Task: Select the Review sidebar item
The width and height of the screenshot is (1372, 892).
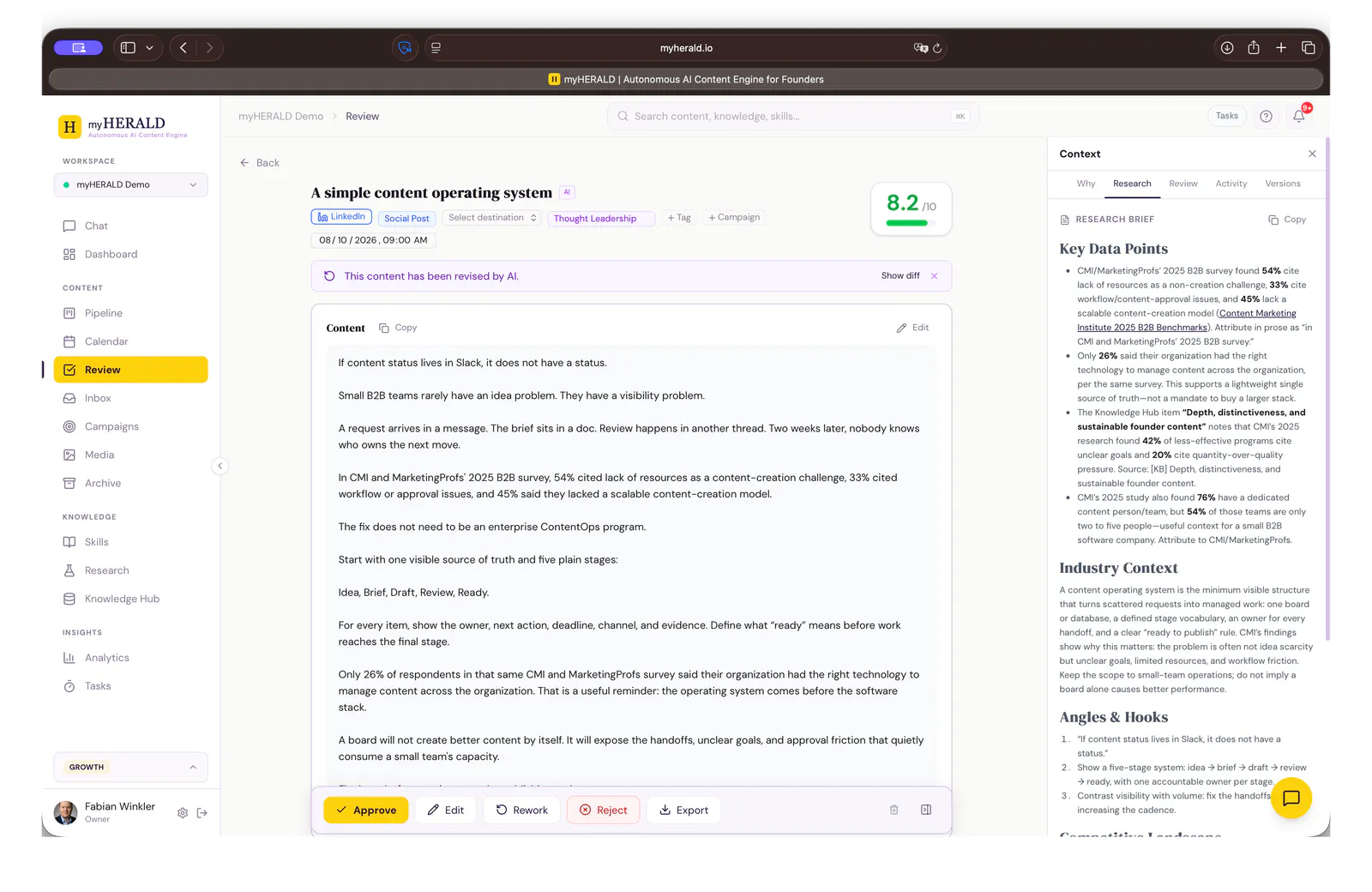Action: (x=130, y=370)
